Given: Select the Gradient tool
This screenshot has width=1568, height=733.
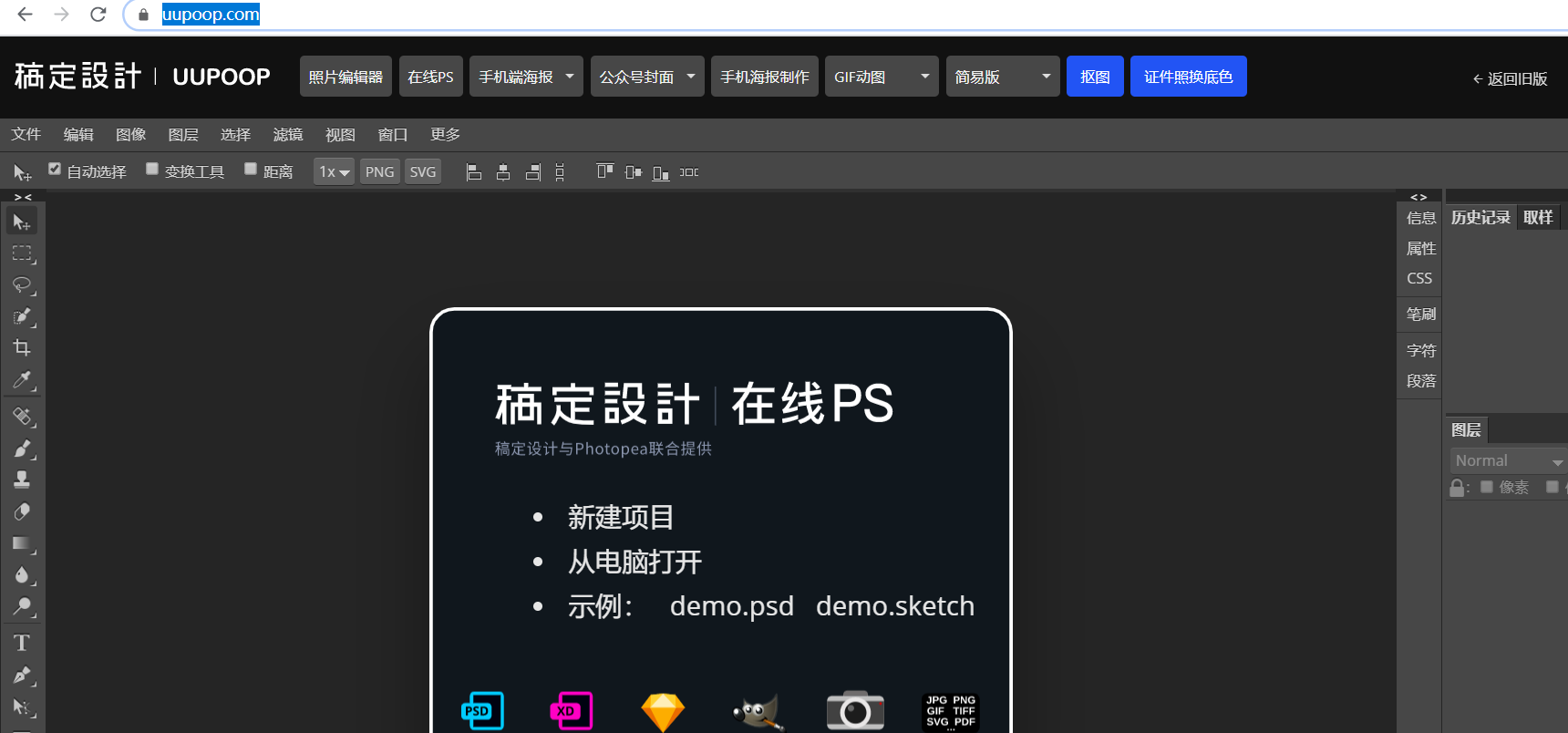Looking at the screenshot, I should (x=22, y=543).
